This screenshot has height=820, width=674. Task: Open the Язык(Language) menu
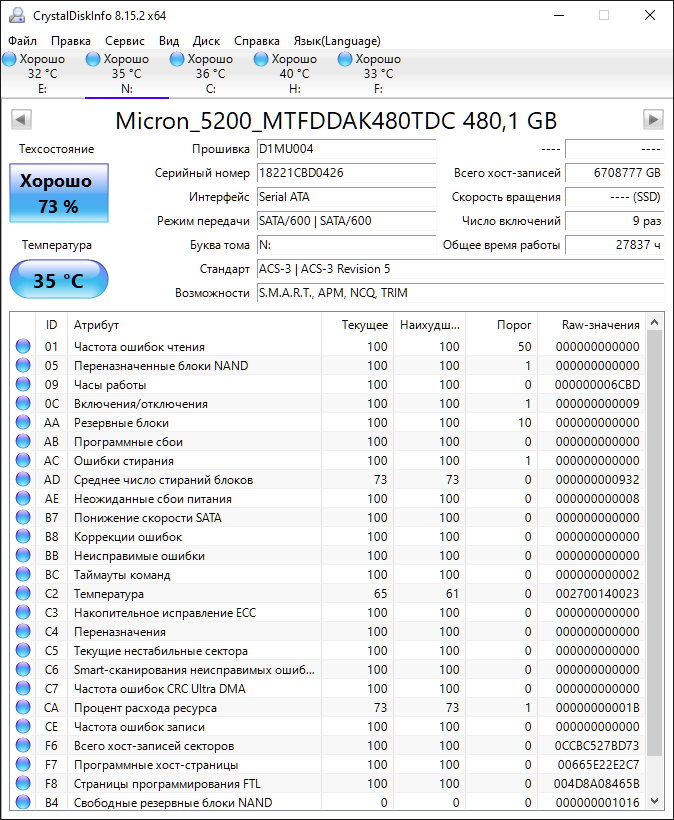pos(337,41)
